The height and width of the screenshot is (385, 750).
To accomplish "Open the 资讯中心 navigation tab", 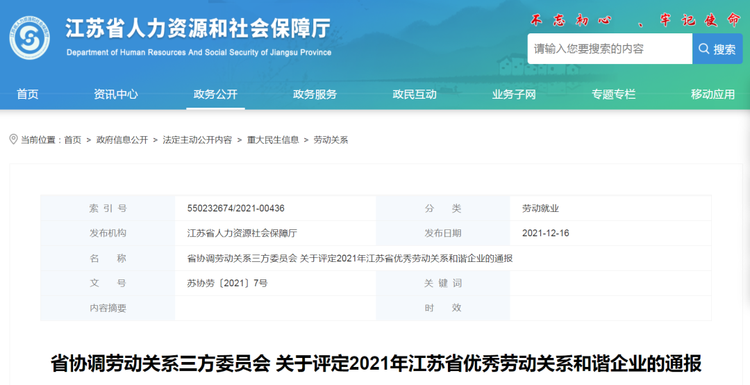I will tap(116, 94).
